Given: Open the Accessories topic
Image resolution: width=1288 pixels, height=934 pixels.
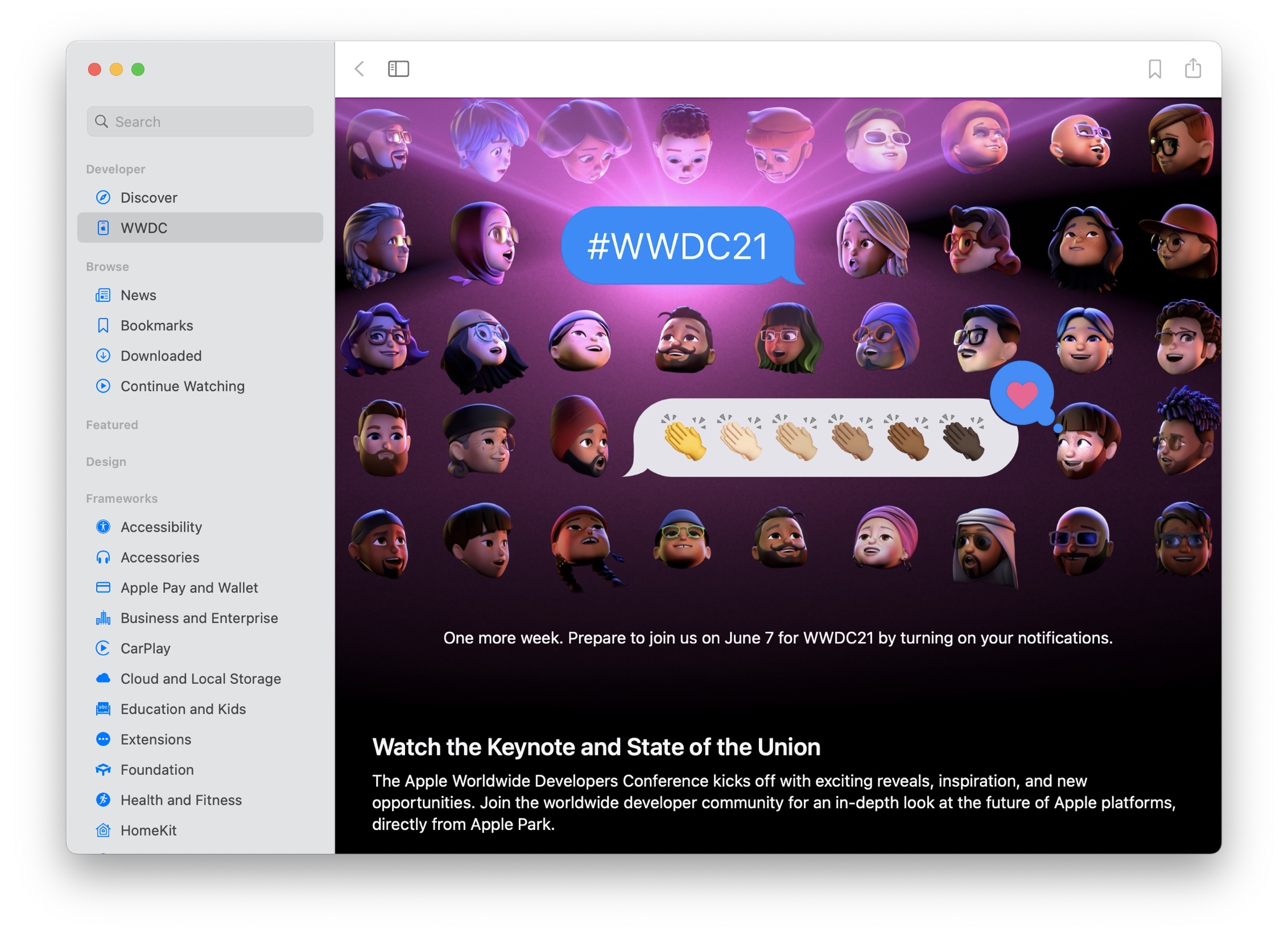Looking at the screenshot, I should tap(200, 557).
